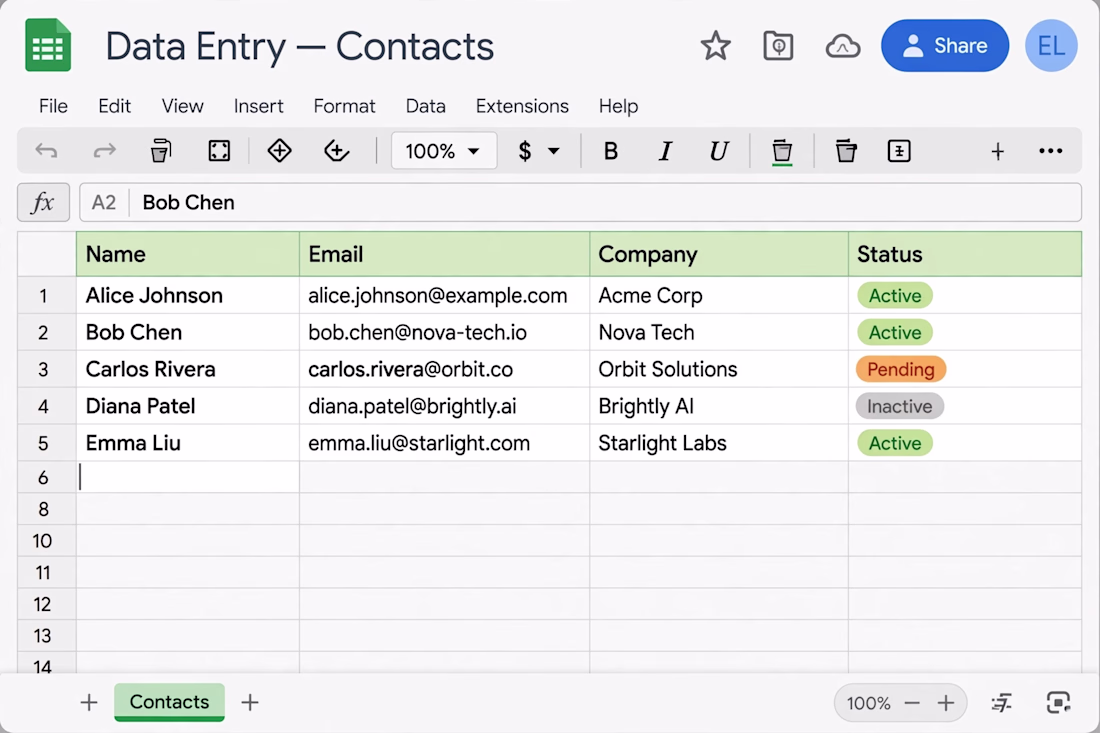Open the toolbar zoom 100% dropdown
Screen dimensions: 1100x733
444,151
